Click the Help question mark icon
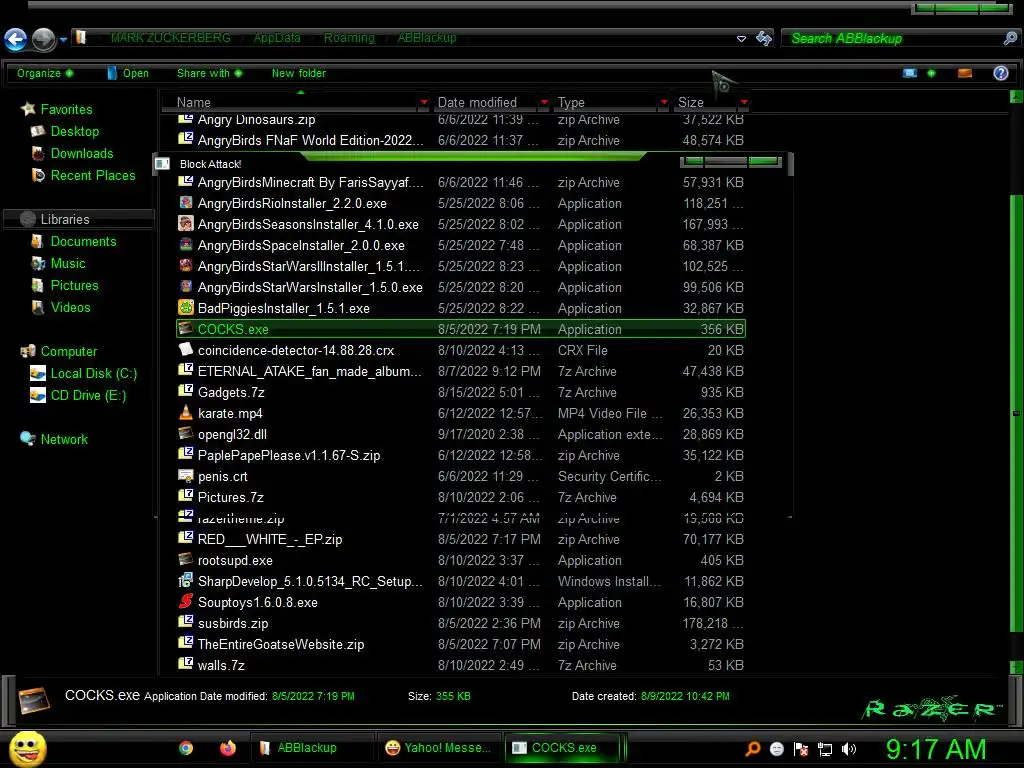This screenshot has height=768, width=1024. tap(1000, 73)
